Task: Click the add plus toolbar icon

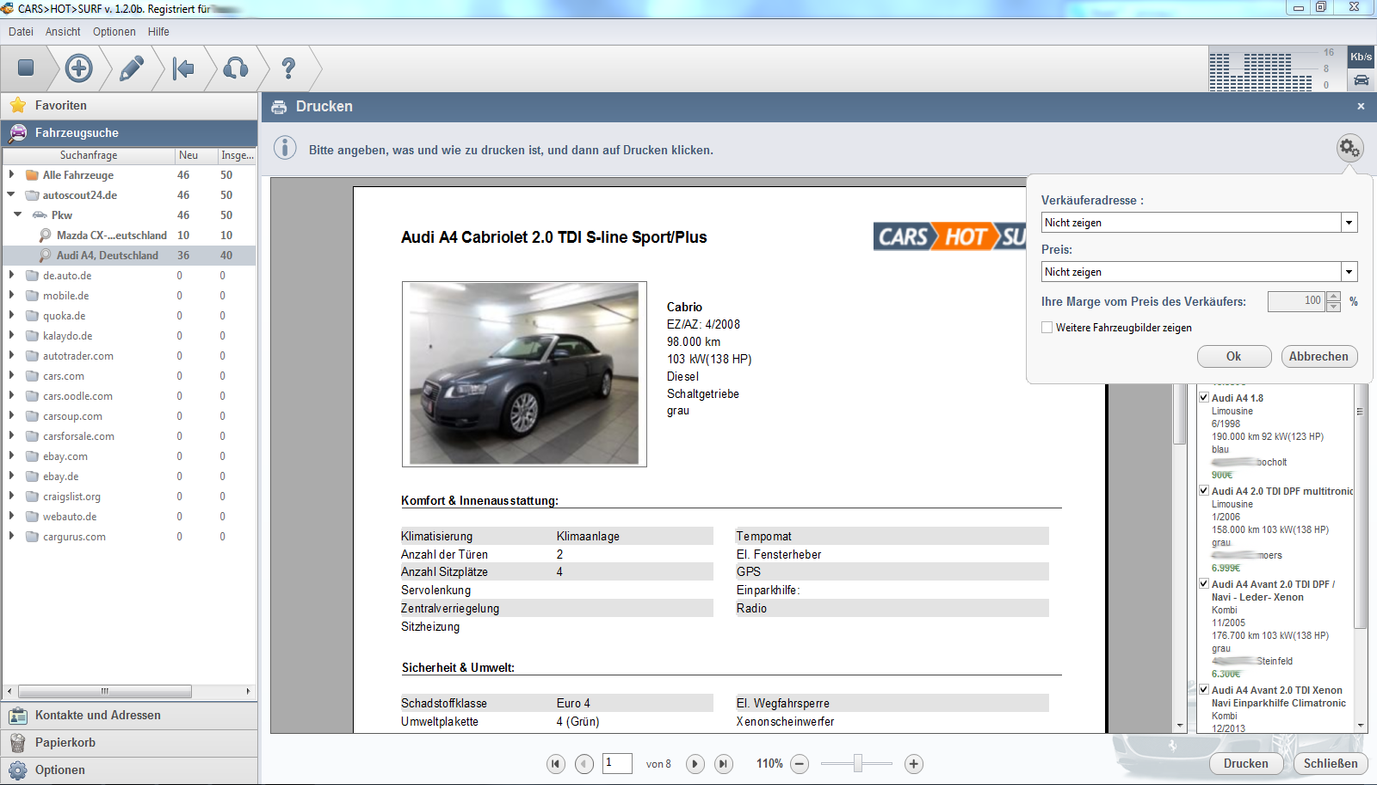Action: click(79, 68)
